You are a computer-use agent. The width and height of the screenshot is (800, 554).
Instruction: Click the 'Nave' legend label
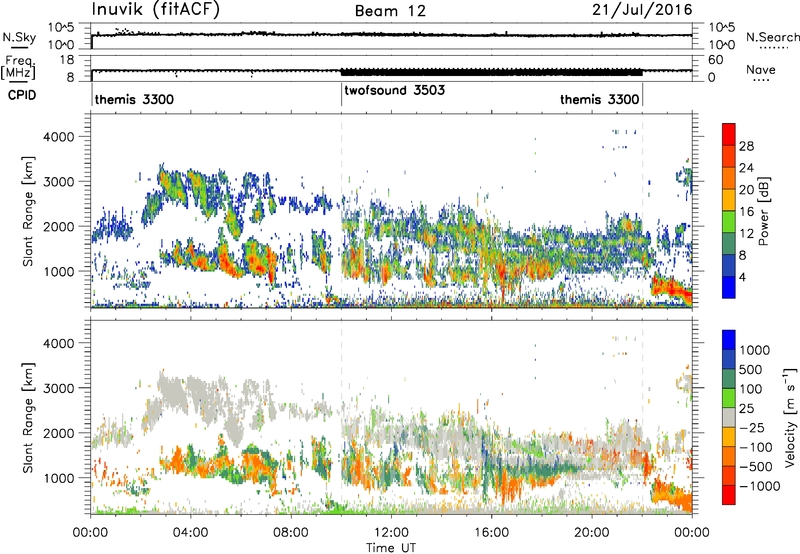[761, 69]
